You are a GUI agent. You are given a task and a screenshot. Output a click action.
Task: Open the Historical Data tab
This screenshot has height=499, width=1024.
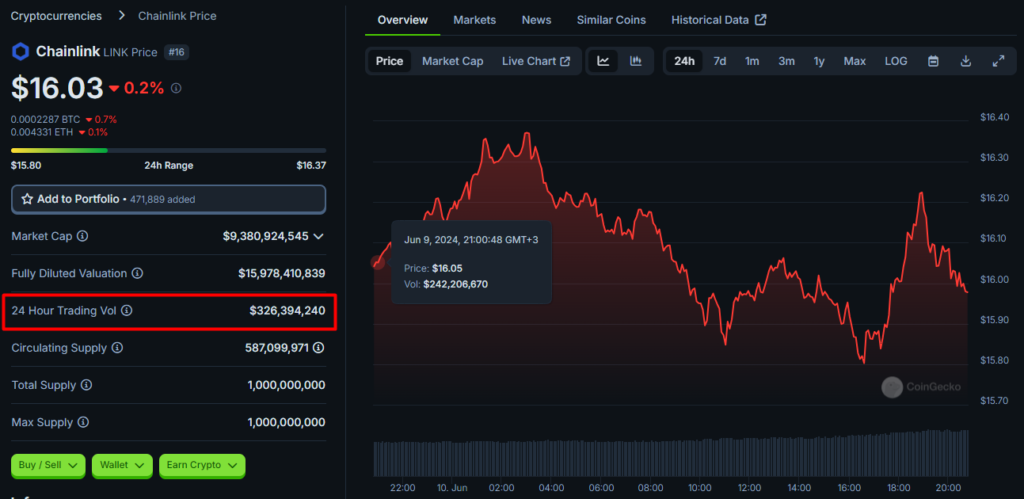click(718, 20)
